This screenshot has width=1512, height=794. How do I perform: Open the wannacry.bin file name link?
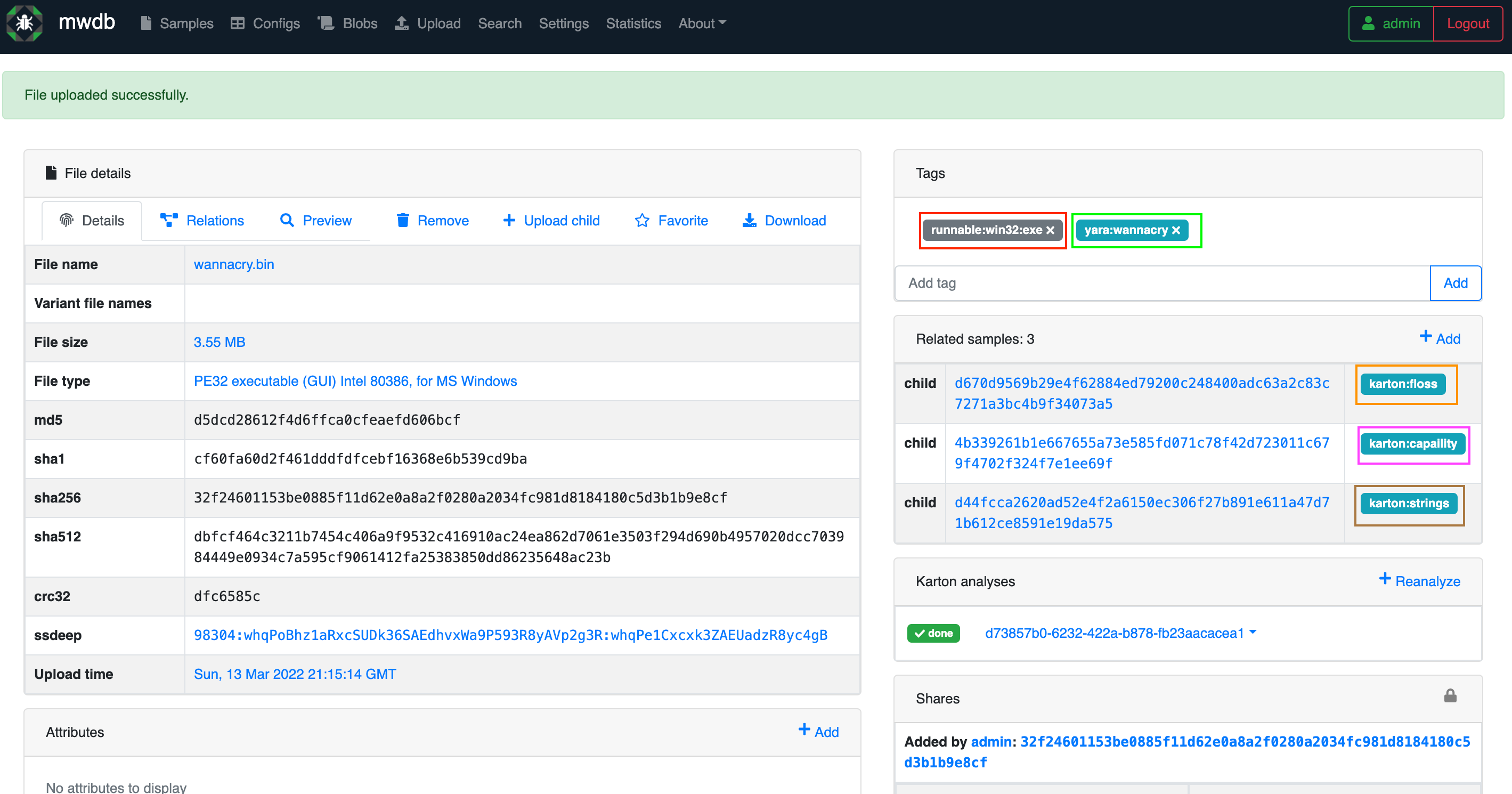(x=233, y=264)
